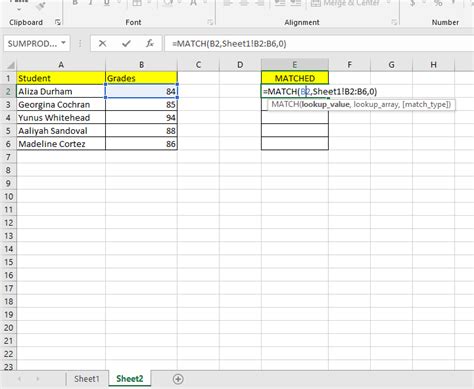Viewport: 474px width, 389px height.
Task: Select column A header
Action: [61, 65]
